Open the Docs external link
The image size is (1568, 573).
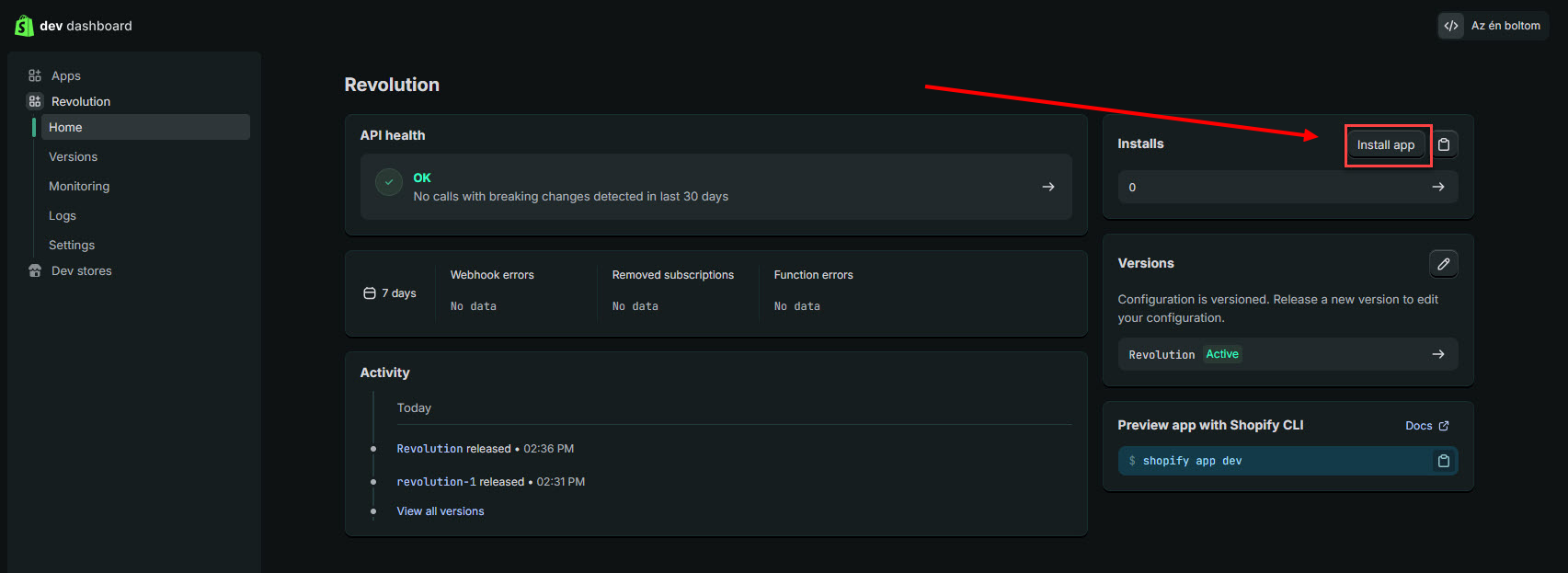(1426, 426)
